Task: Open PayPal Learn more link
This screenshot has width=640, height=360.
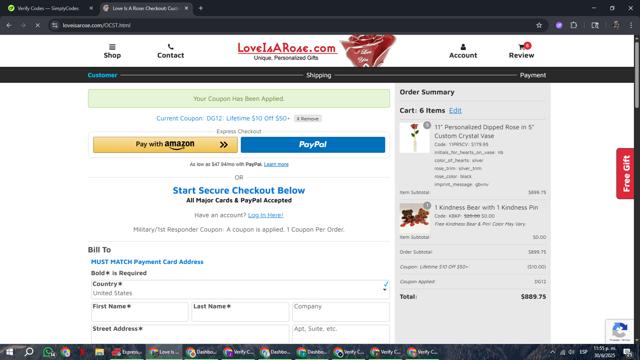Action: coord(276,164)
